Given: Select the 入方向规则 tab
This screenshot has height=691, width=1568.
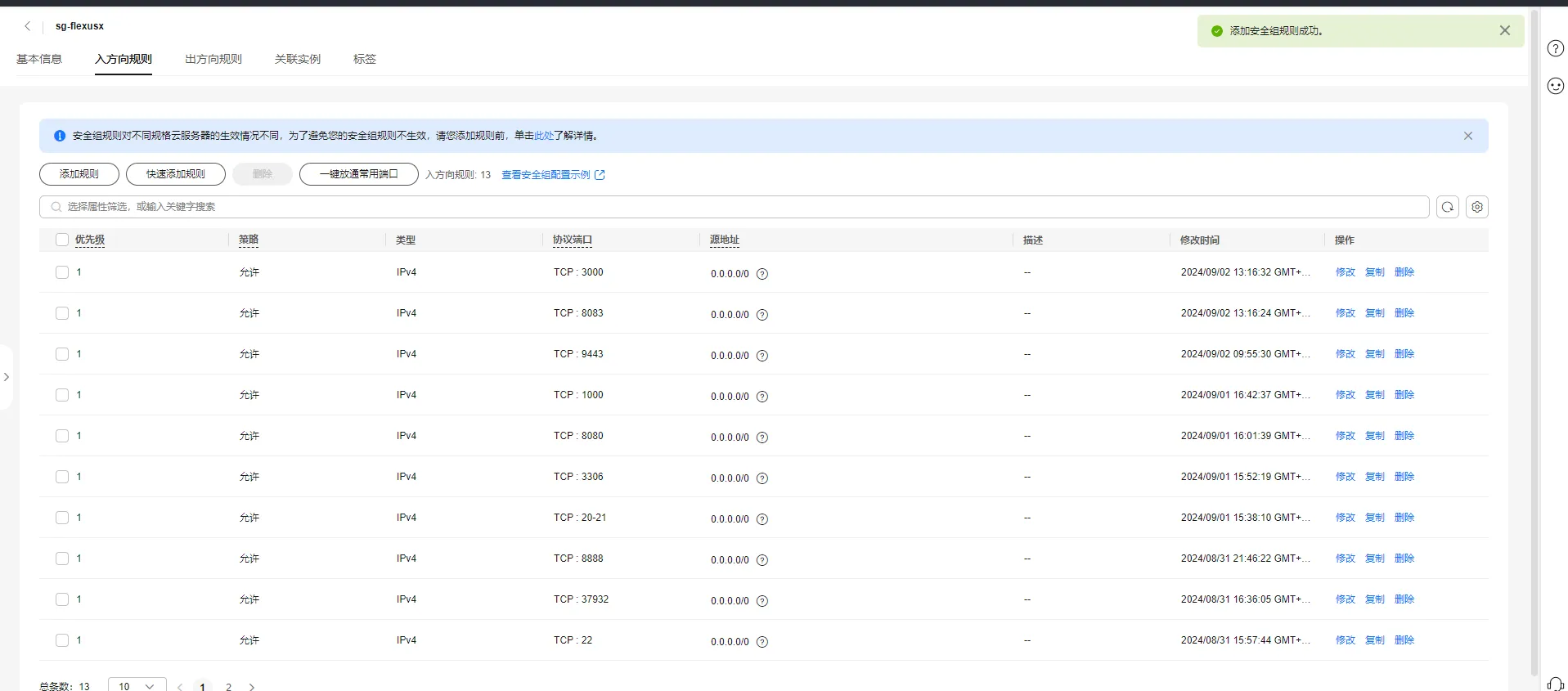Looking at the screenshot, I should (x=124, y=59).
